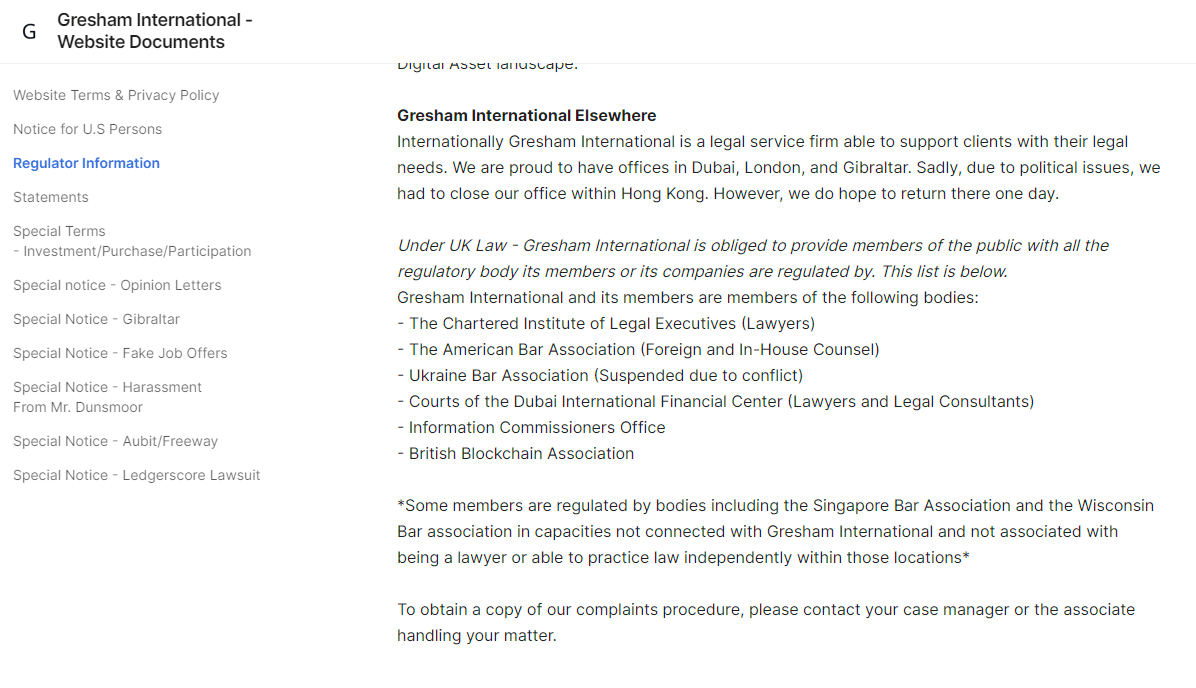This screenshot has height=688, width=1196.
Task: Open Special Notice - Gibraltar
Action: 96,320
